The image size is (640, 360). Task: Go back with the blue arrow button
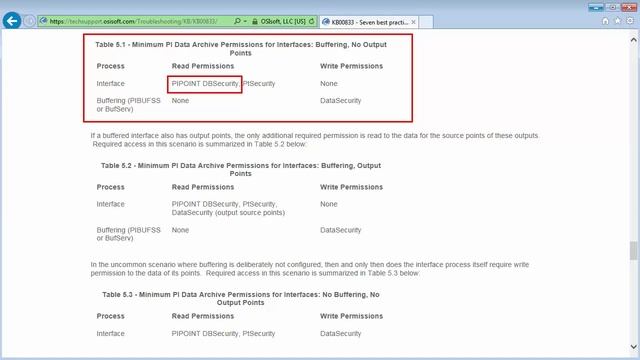point(12,20)
